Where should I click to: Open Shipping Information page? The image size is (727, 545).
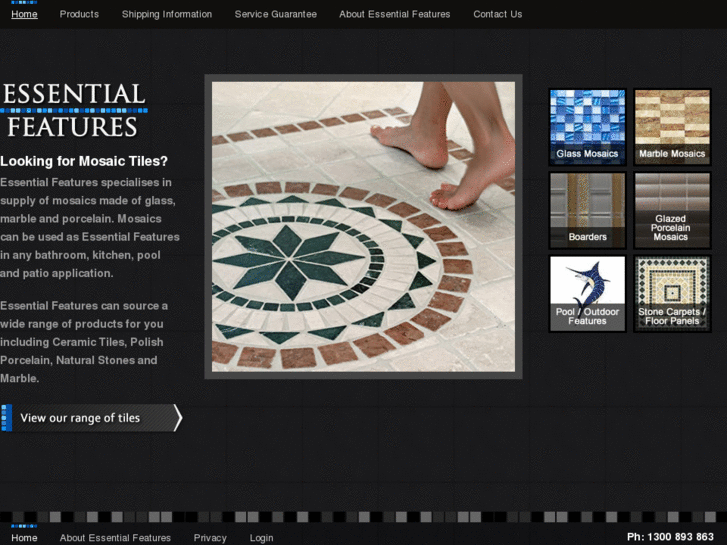point(167,14)
